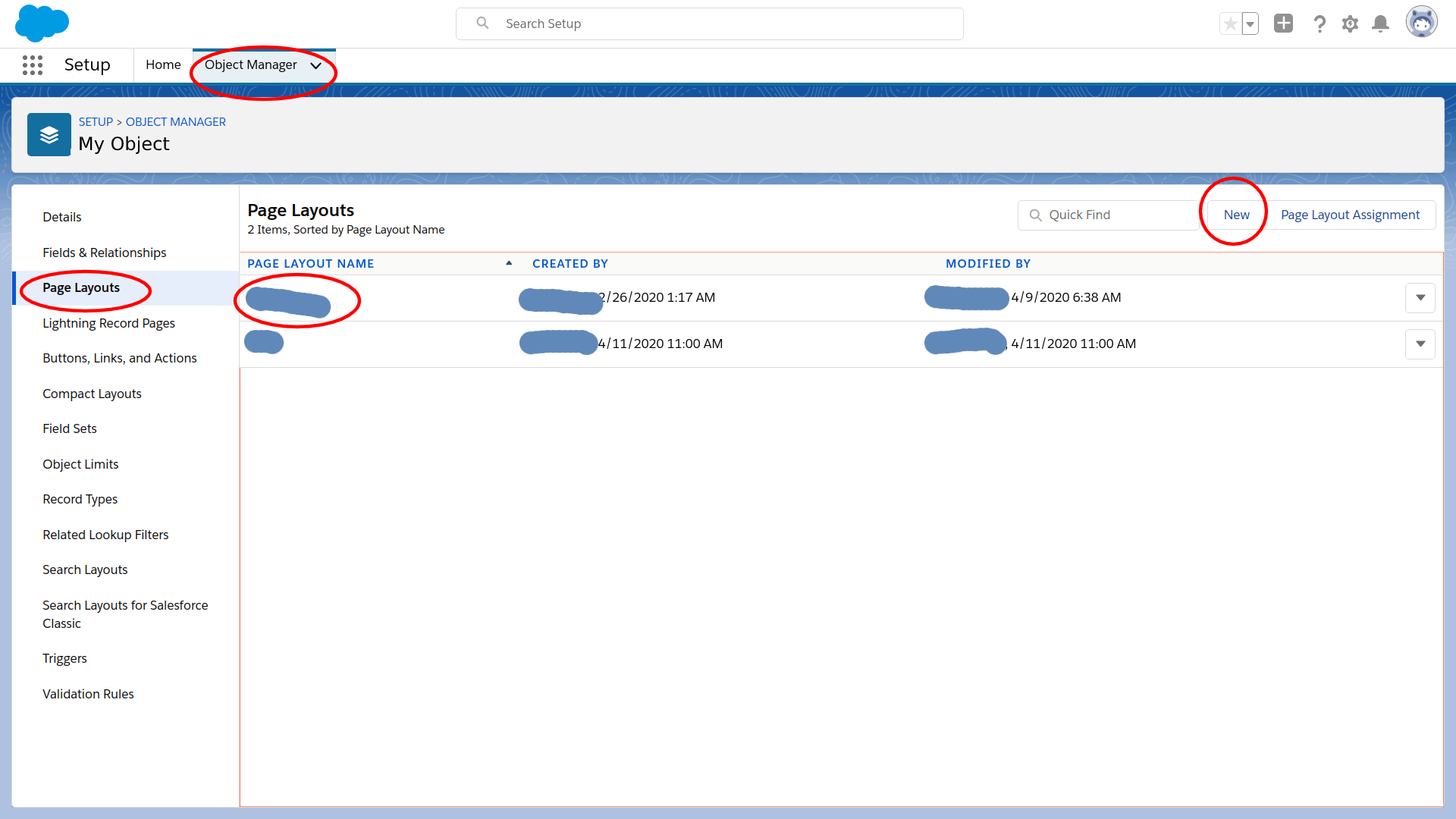Open second page layout row actions menu
This screenshot has width=1456, height=819.
1420,344
